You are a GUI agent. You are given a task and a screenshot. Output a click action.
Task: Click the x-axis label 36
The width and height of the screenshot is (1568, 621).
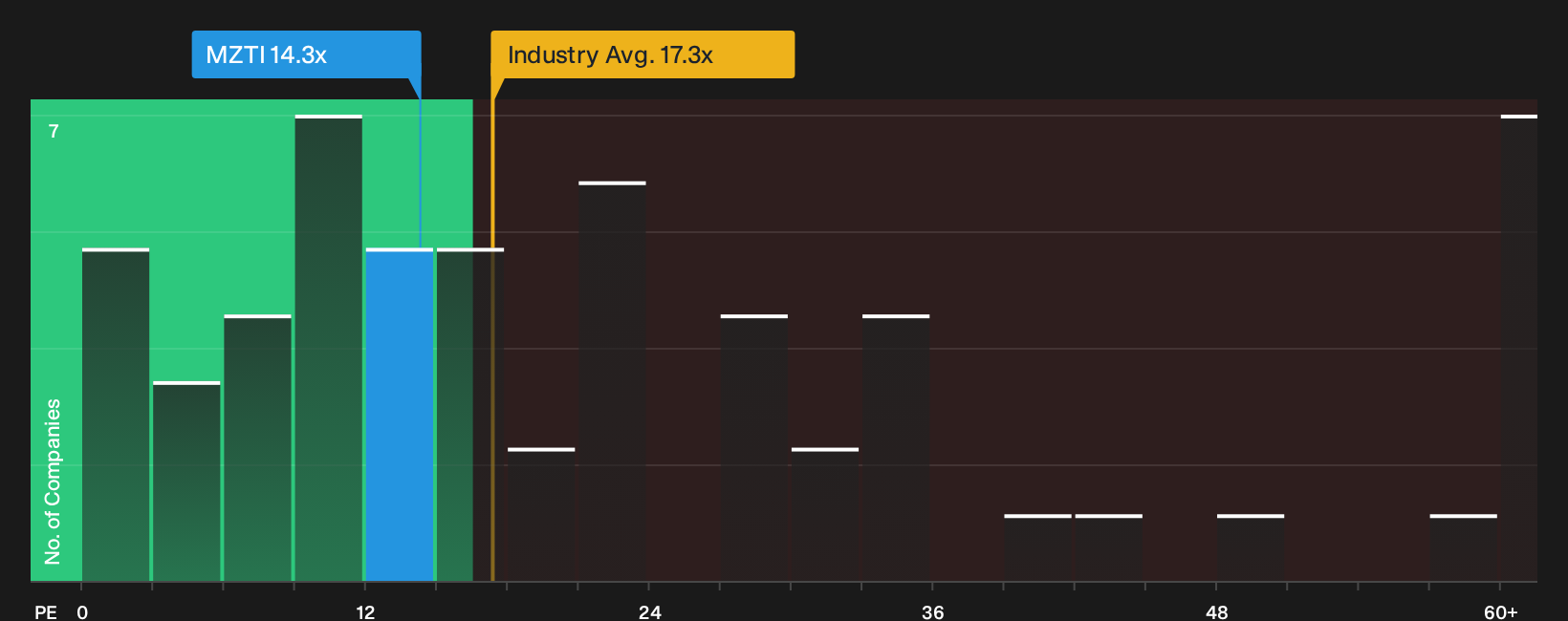(933, 611)
